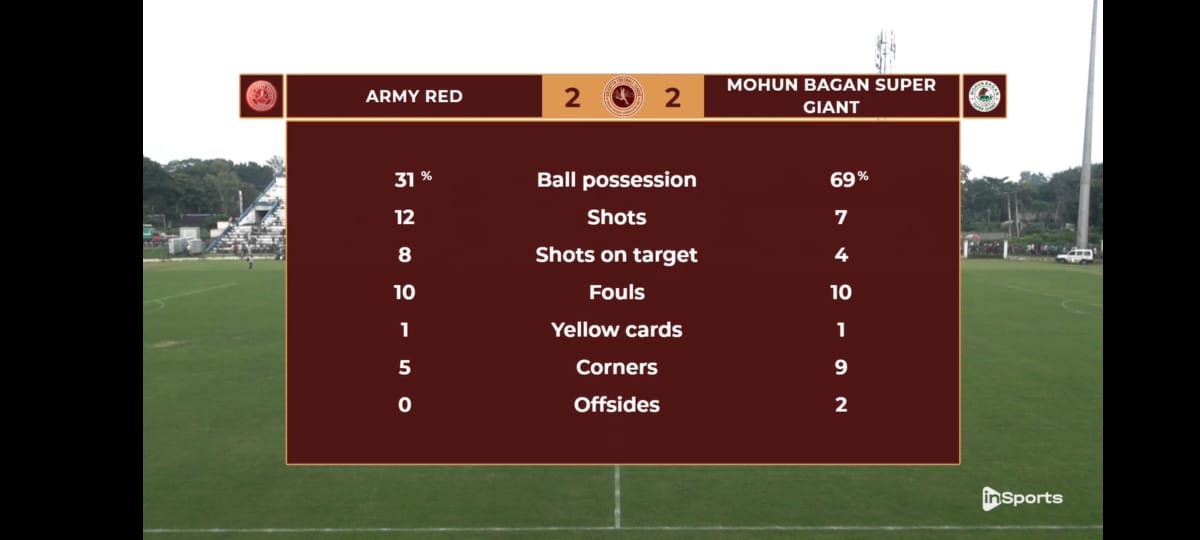Click the Fouls stat label
The height and width of the screenshot is (540, 1200).
tap(616, 292)
